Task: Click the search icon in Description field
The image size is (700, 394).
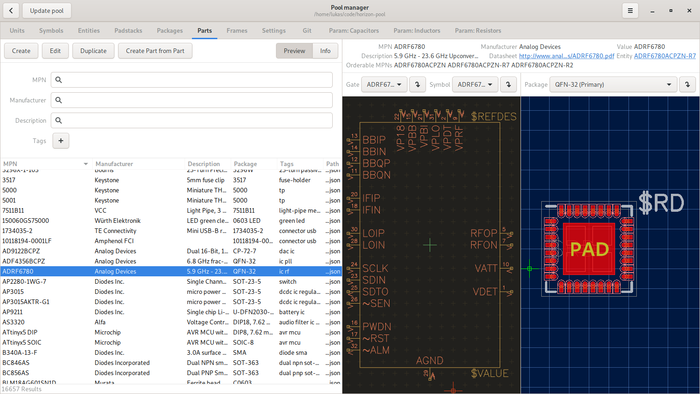Action: 58,120
